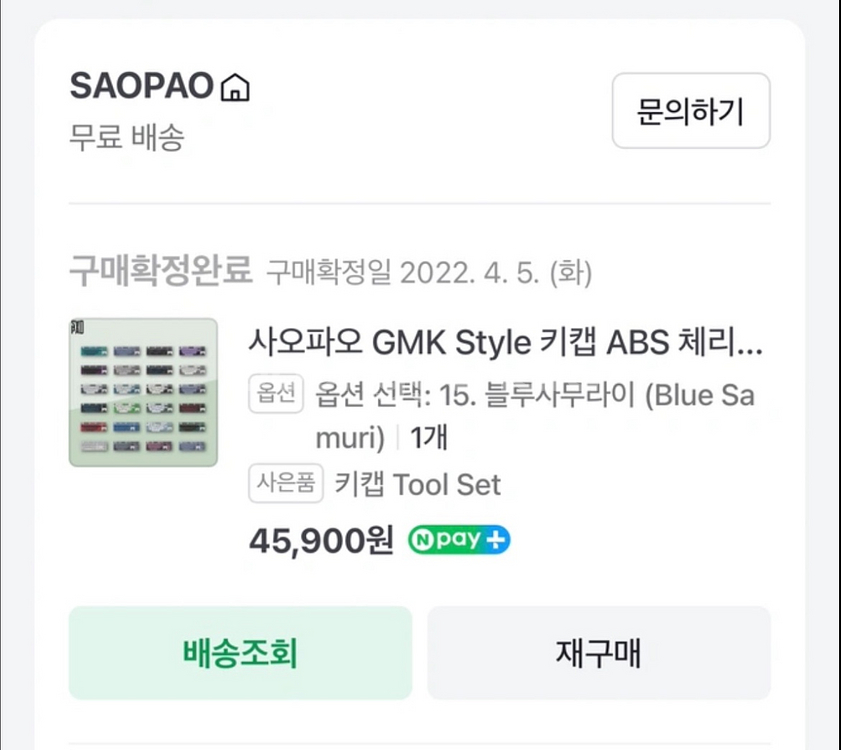This screenshot has height=750, width=841.
Task: Click the 사은품 gift tag badge
Action: [285, 485]
